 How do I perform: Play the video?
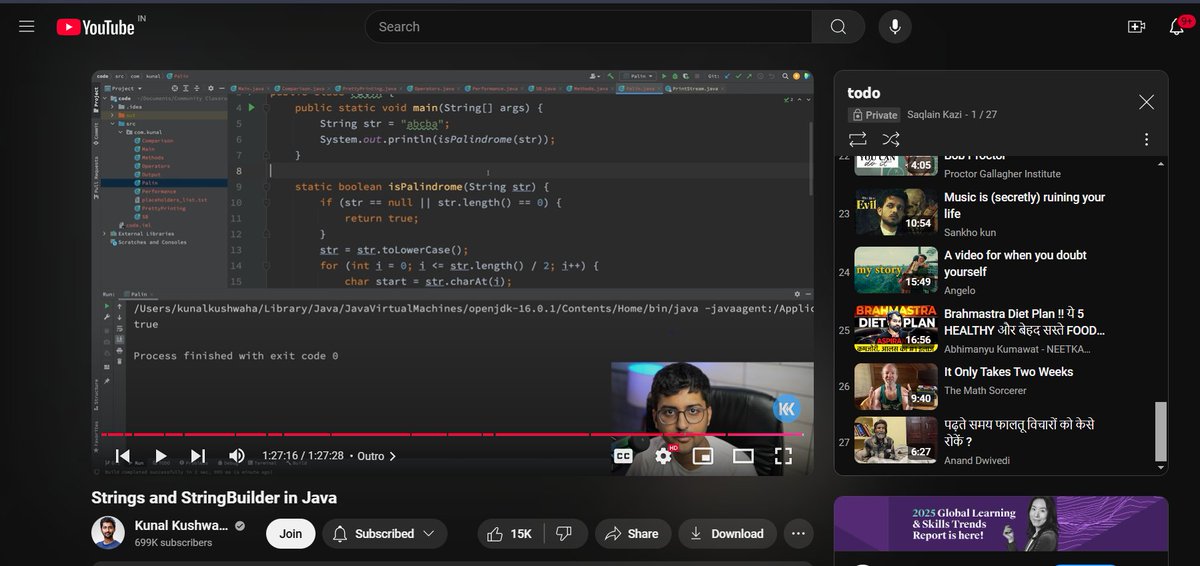tap(160, 456)
